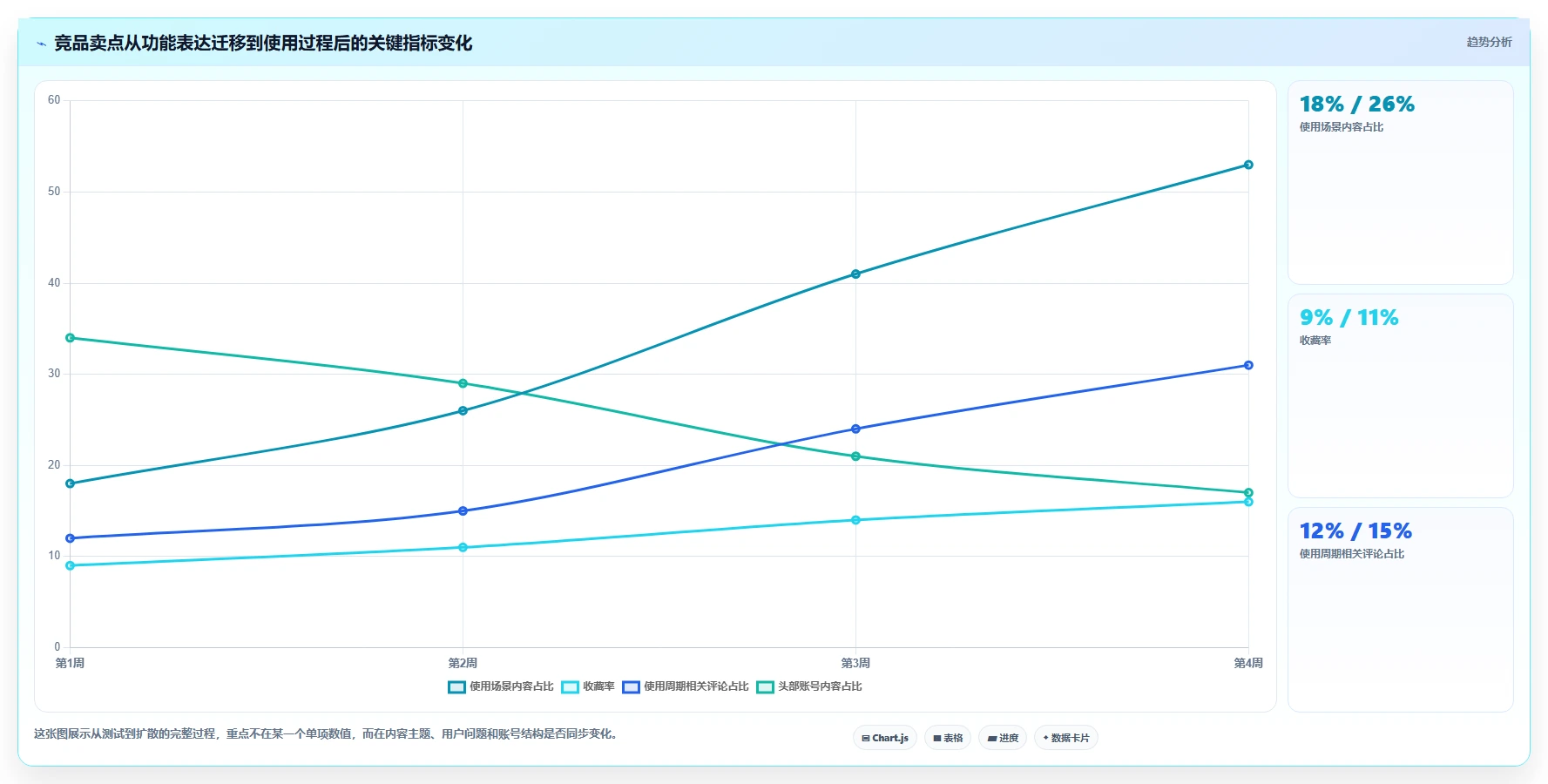Click the 第3周 axis label
This screenshot has height=784, width=1548.
point(855,663)
